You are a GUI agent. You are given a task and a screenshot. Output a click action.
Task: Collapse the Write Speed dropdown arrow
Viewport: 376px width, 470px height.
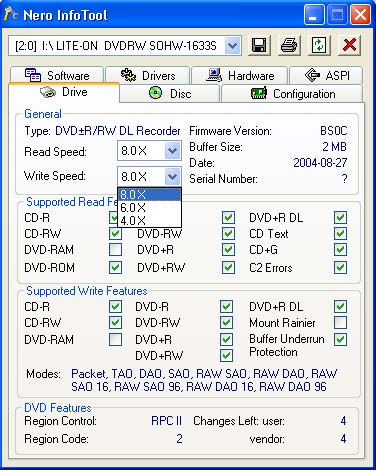pos(172,176)
